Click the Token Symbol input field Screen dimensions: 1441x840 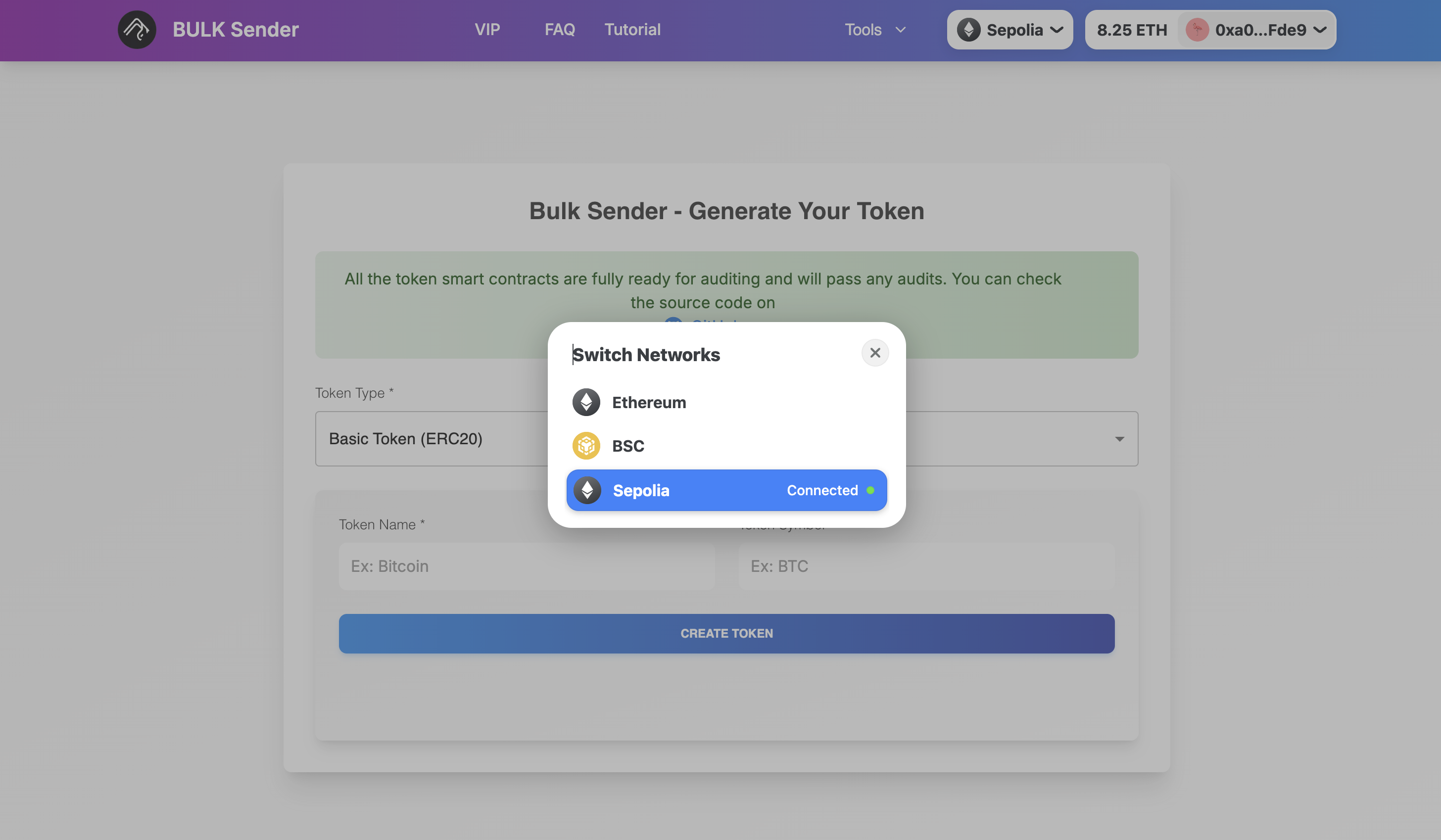click(x=926, y=566)
